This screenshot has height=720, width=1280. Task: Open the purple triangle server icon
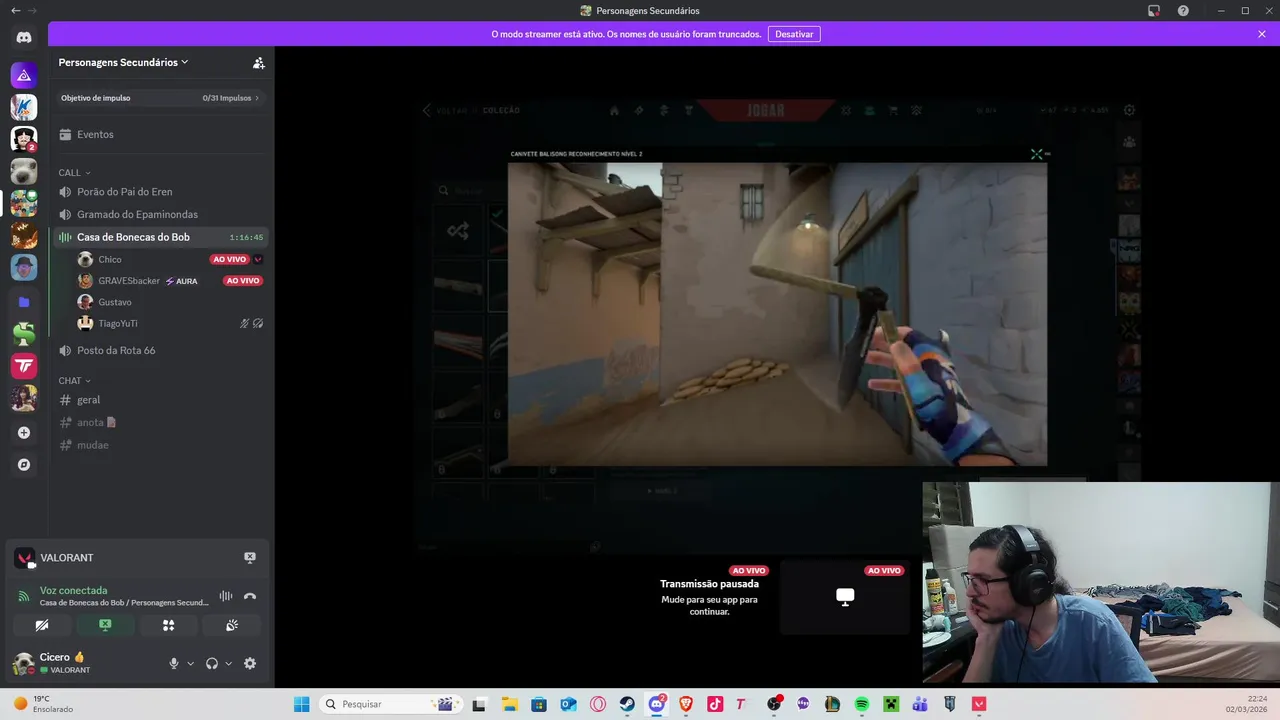[x=24, y=75]
